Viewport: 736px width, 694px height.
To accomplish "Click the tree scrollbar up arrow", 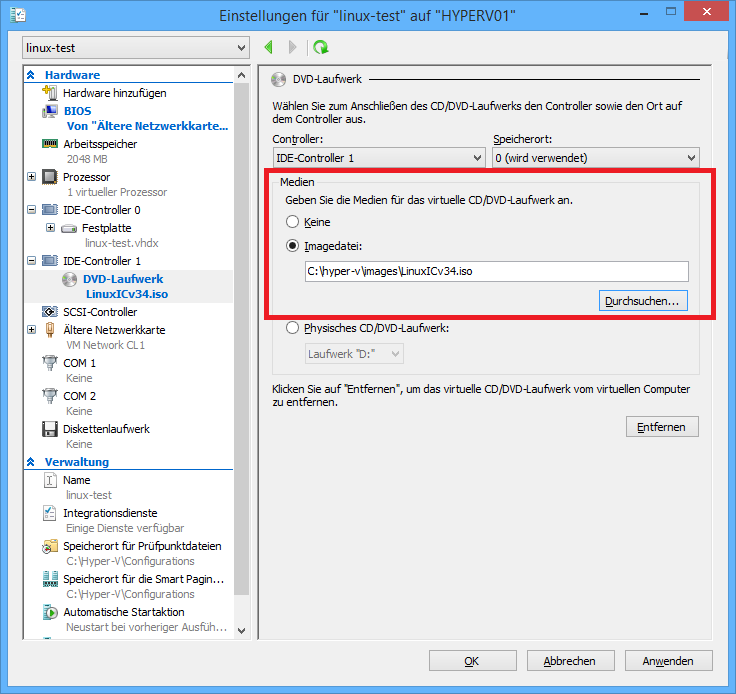I will click(242, 75).
